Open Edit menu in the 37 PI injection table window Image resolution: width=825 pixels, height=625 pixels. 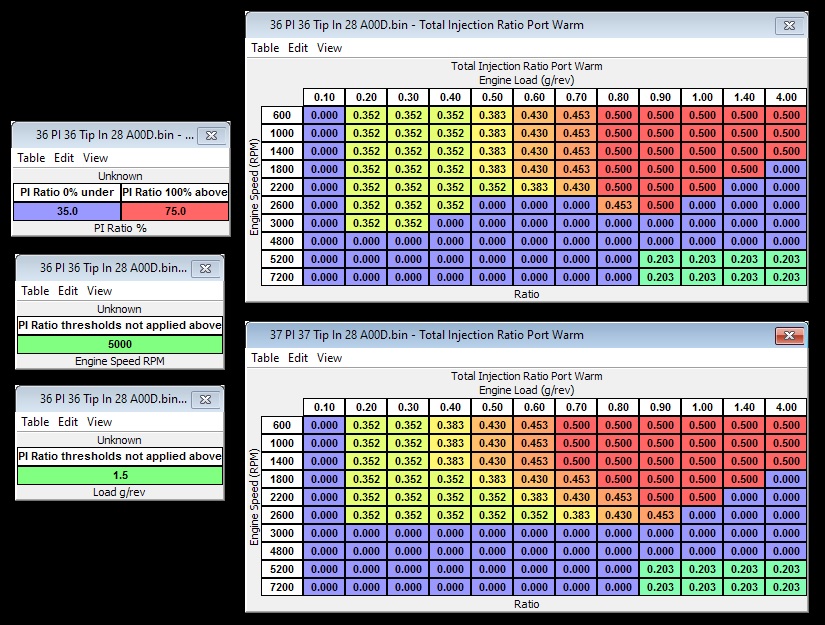coord(298,358)
